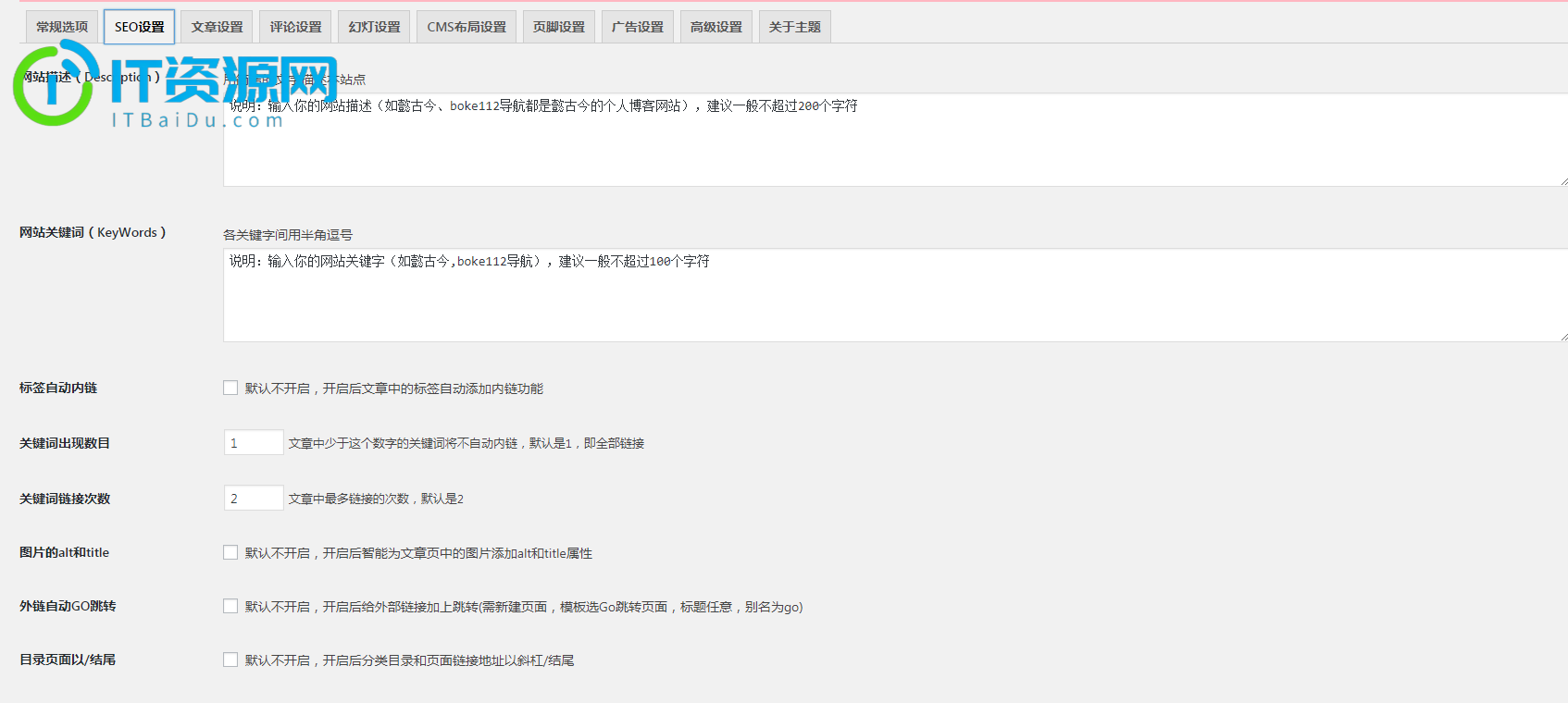Select the 高级设置 tab
This screenshot has width=1568, height=703.
pos(716,27)
